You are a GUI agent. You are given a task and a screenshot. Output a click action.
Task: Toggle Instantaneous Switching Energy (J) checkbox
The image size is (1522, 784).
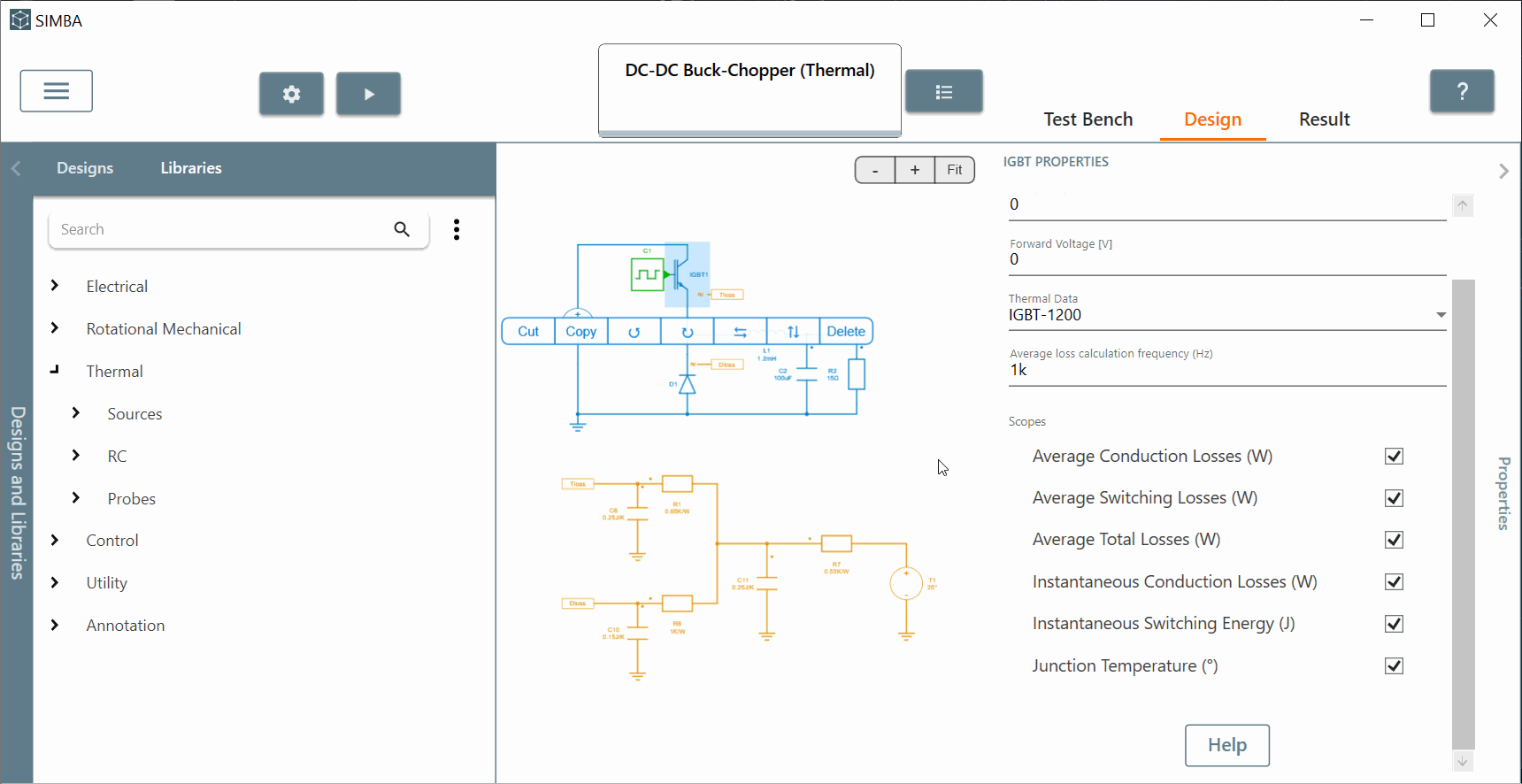[x=1394, y=624]
